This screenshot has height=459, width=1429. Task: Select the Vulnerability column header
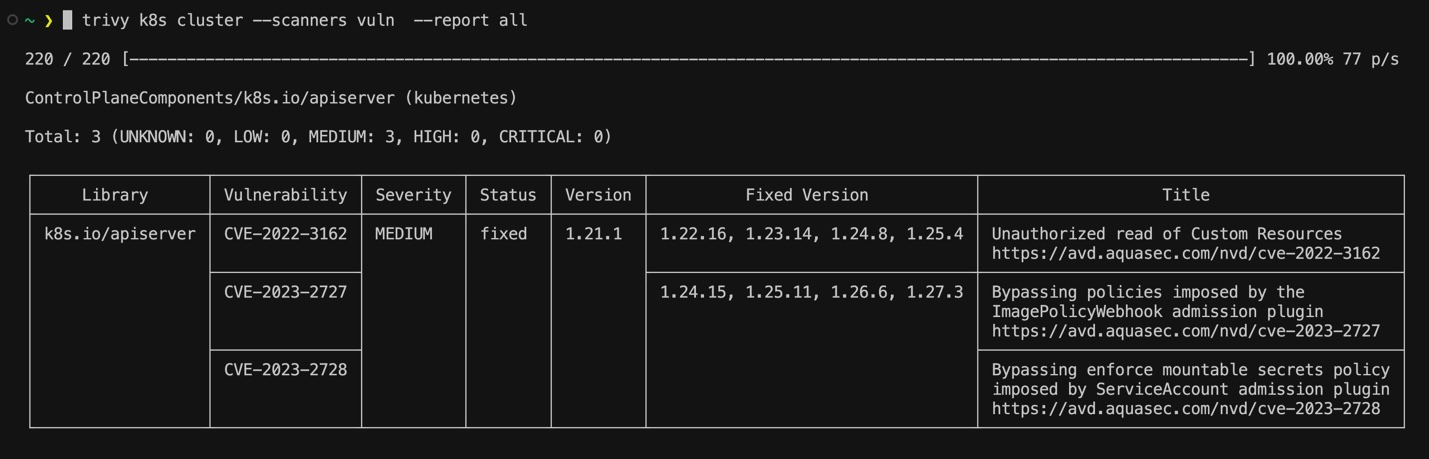(285, 195)
